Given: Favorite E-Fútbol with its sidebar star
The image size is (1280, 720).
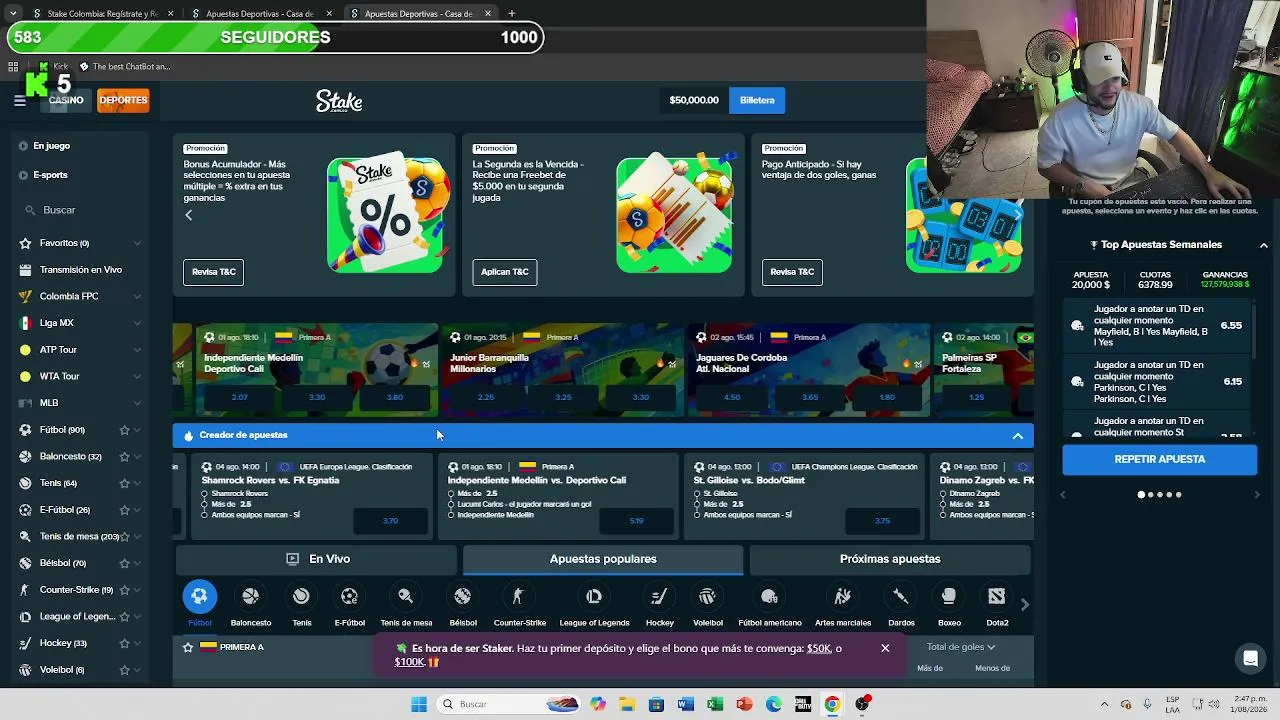Looking at the screenshot, I should click(x=124, y=510).
